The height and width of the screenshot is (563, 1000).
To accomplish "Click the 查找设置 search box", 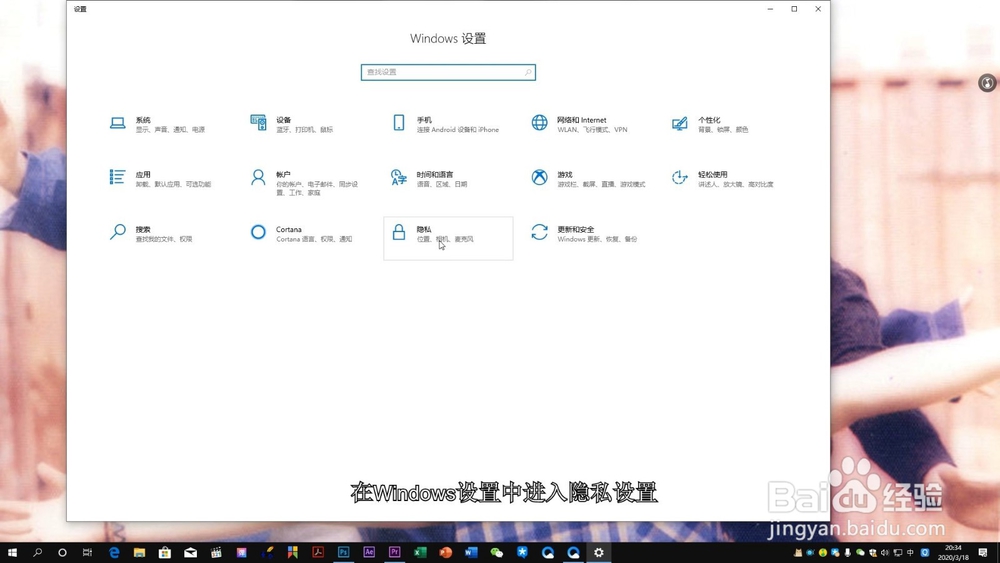I will pyautogui.click(x=448, y=72).
